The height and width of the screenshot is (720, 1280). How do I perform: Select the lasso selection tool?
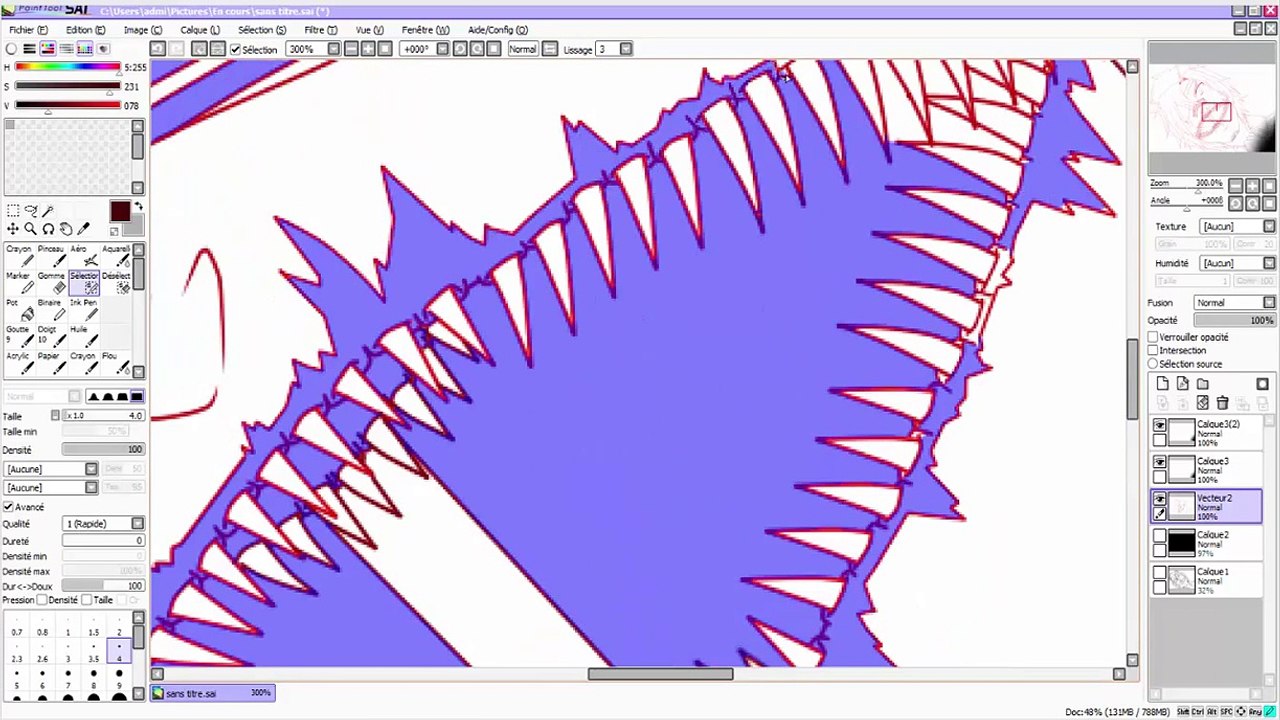(x=31, y=211)
